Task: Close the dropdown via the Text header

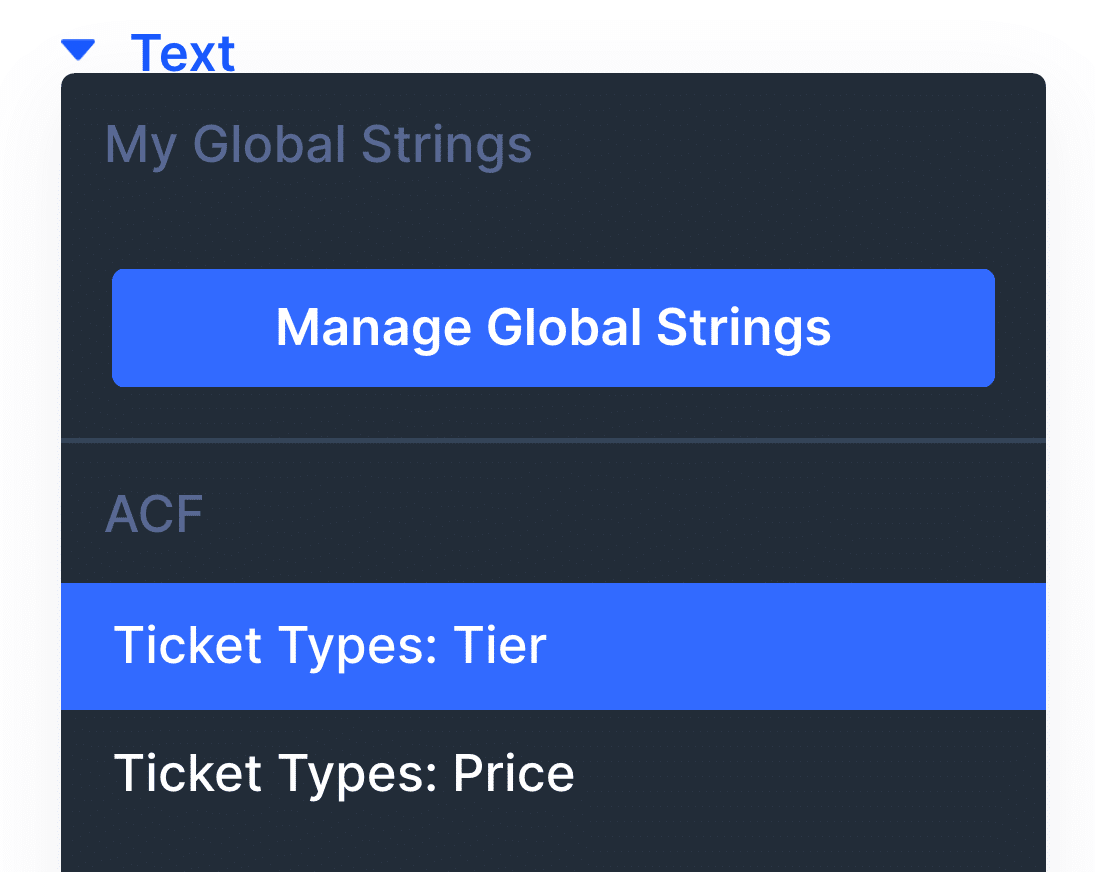Action: [182, 53]
